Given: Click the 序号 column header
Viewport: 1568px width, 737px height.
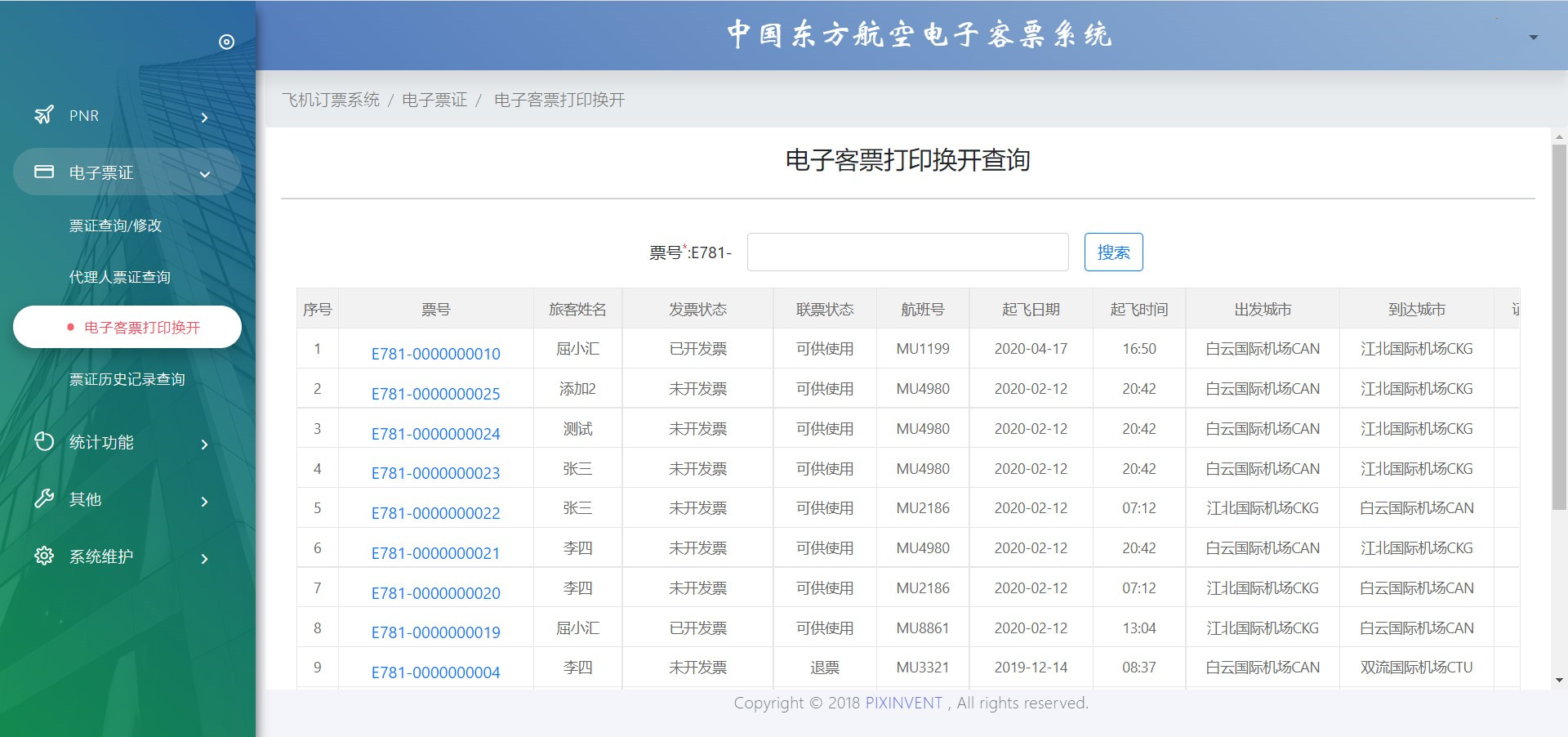Looking at the screenshot, I should point(317,309).
